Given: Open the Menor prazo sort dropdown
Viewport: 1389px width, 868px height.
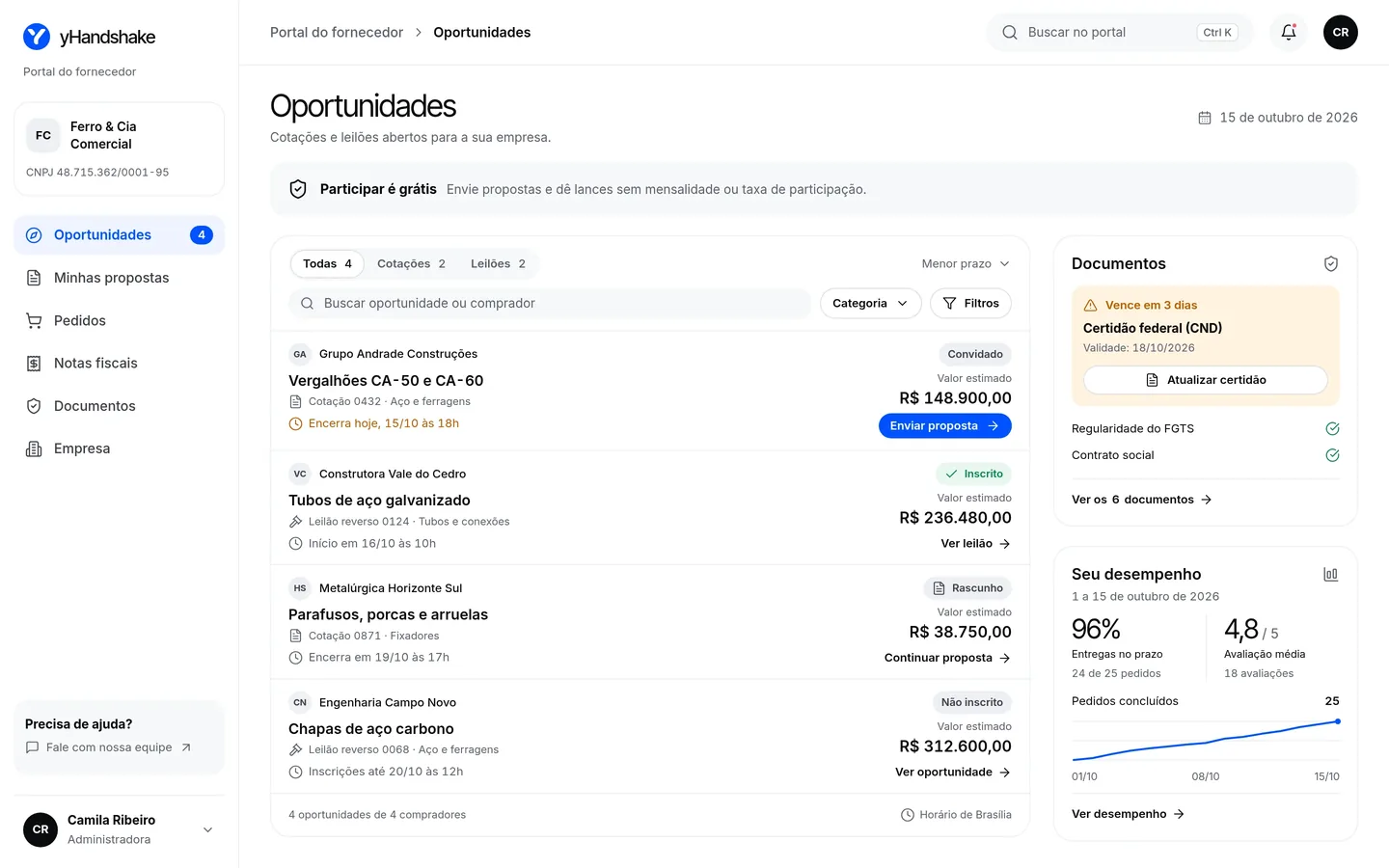Looking at the screenshot, I should coord(966,263).
